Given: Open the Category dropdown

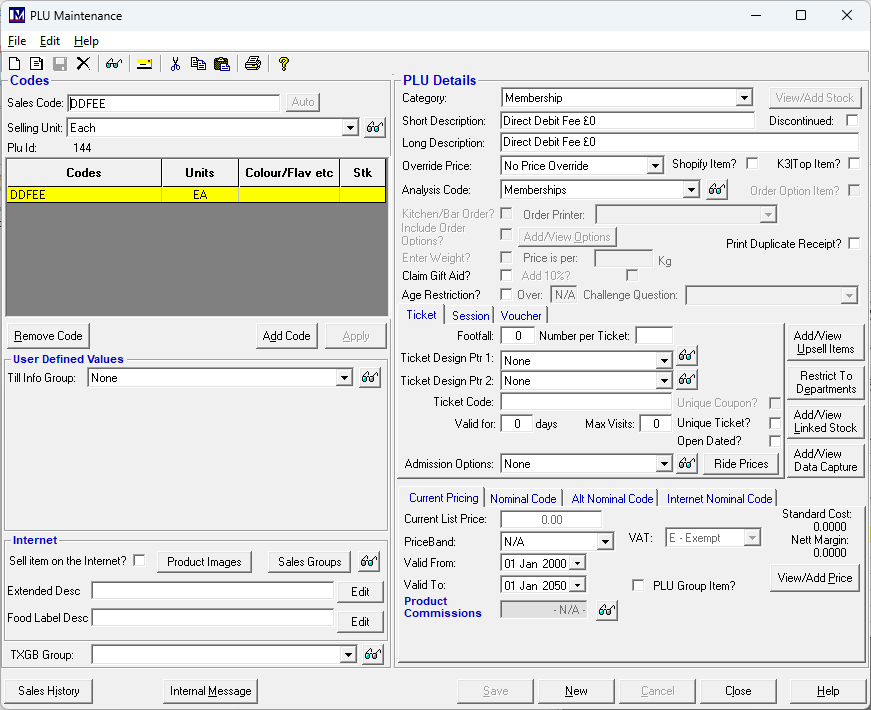Looking at the screenshot, I should pos(743,98).
